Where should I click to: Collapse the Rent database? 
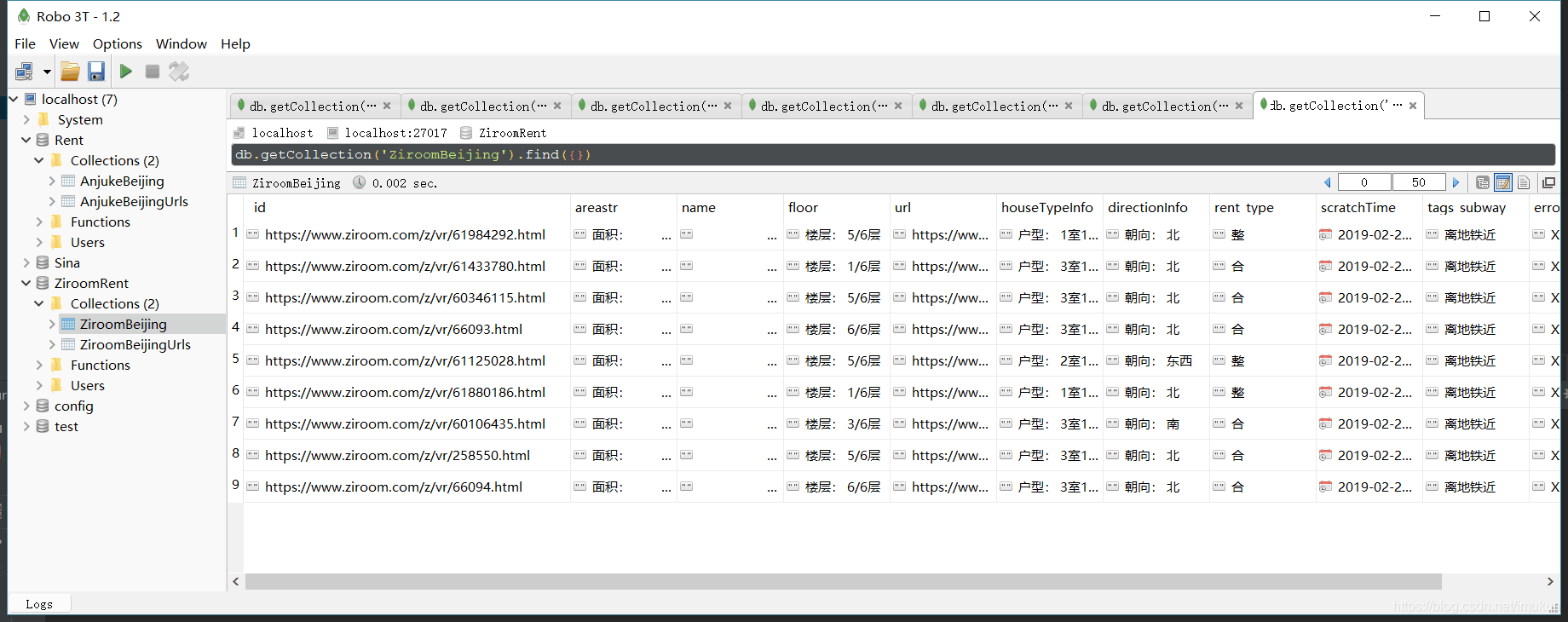[x=26, y=140]
